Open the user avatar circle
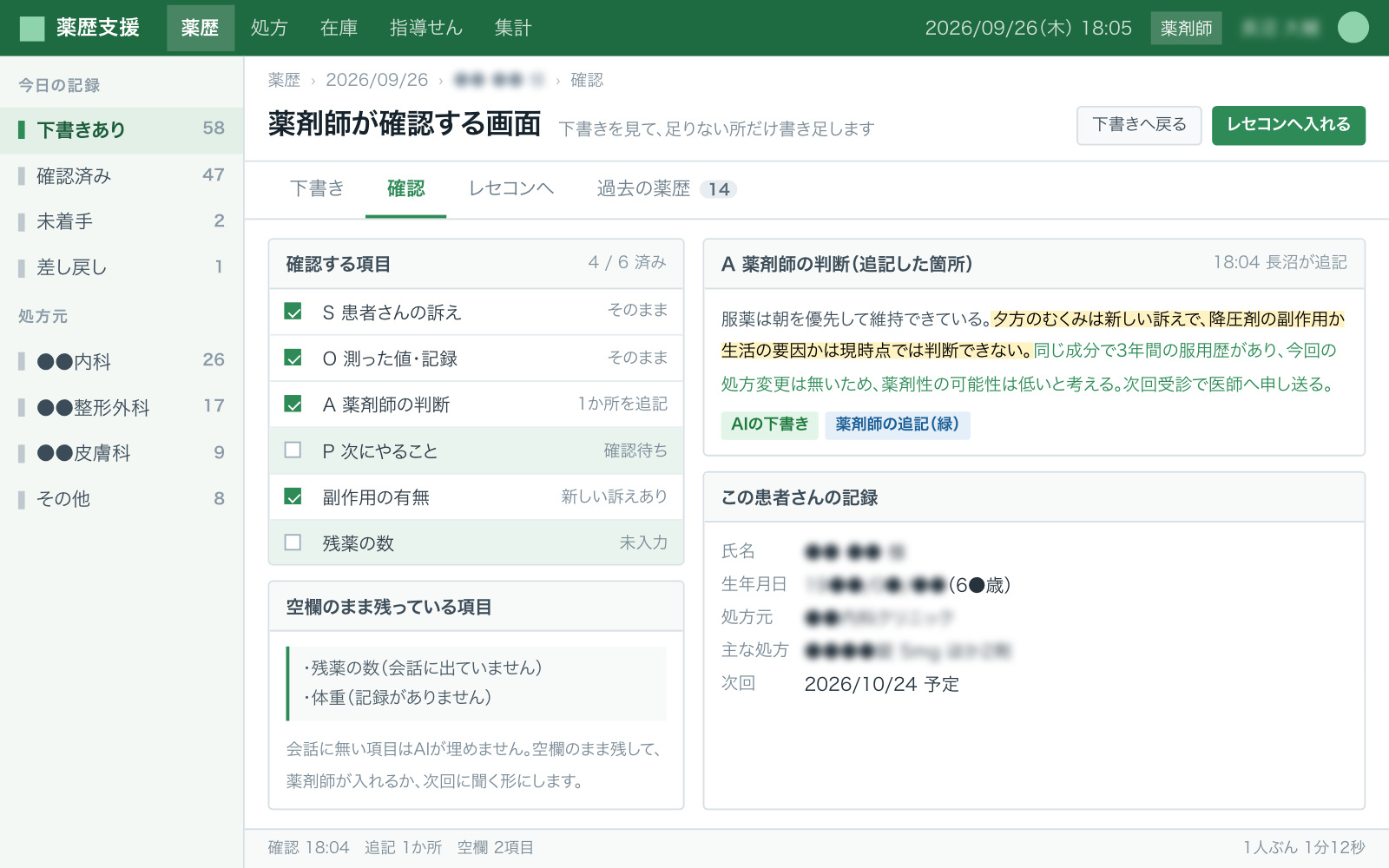The width and height of the screenshot is (1389, 868). tap(1353, 28)
